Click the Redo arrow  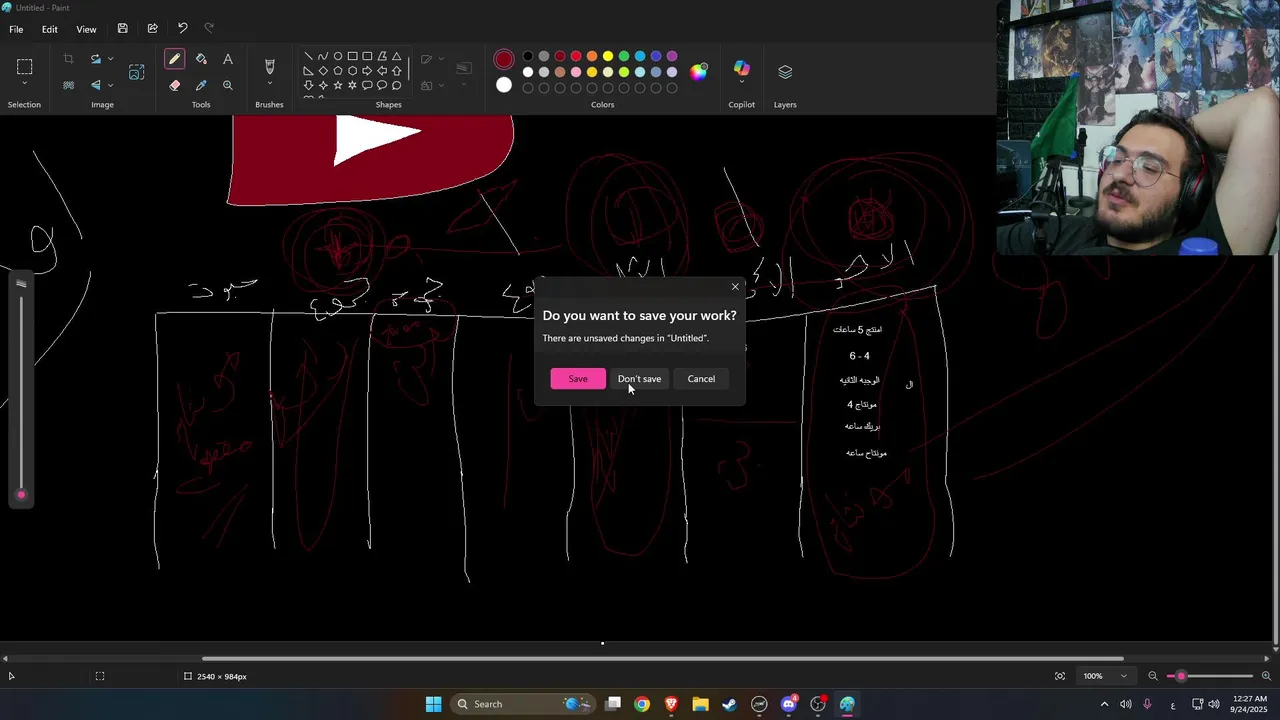click(209, 29)
